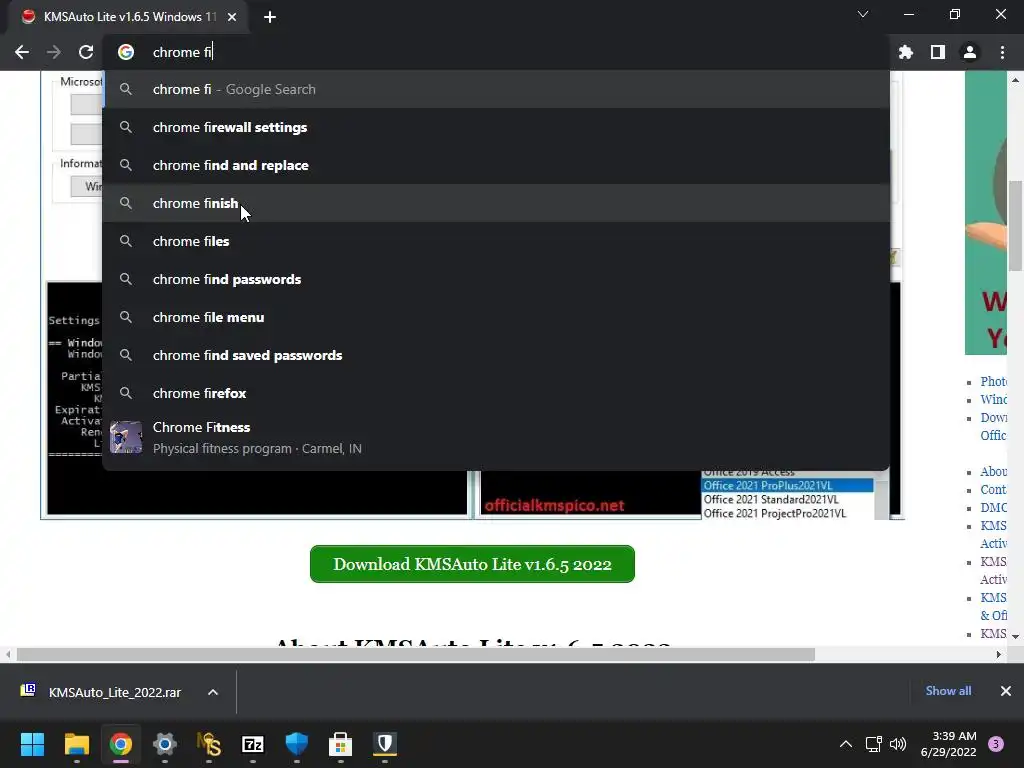Open the Extensions puzzle icon
Viewport: 1024px width, 768px height.
[906, 52]
